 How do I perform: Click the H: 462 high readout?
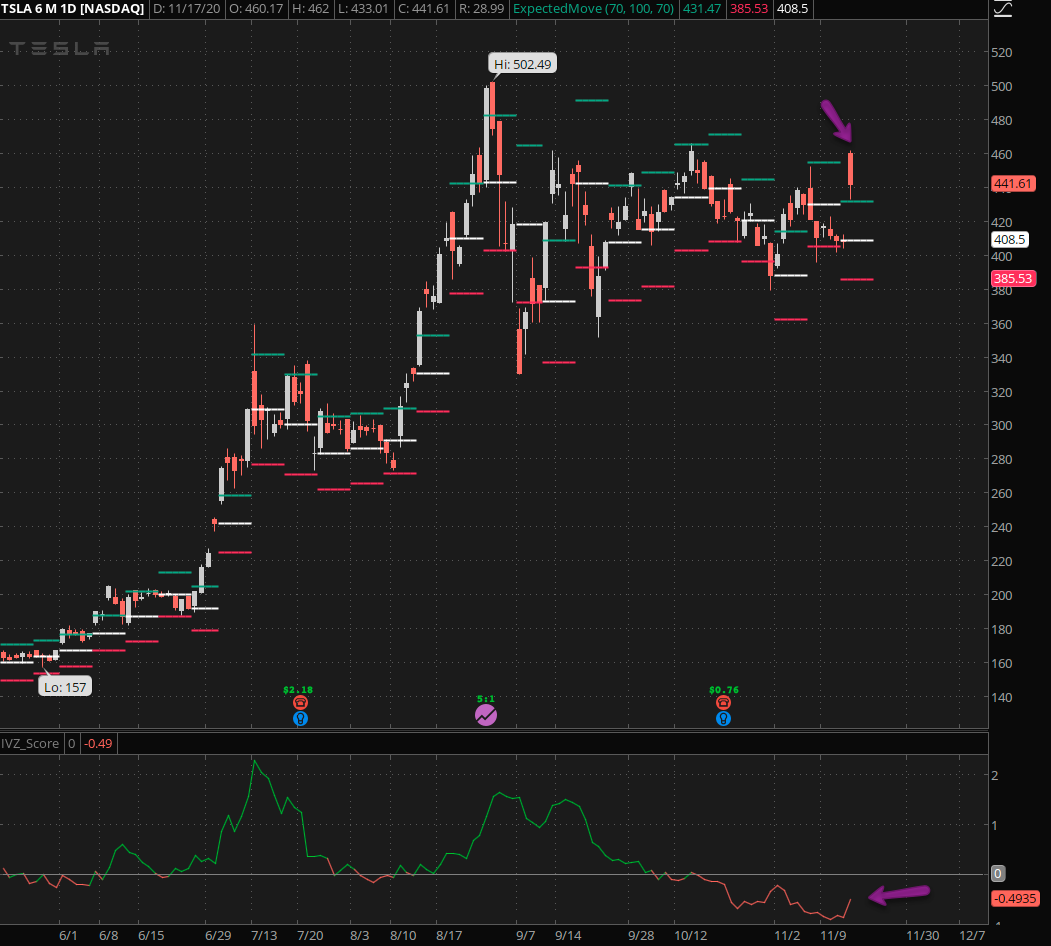[x=310, y=9]
